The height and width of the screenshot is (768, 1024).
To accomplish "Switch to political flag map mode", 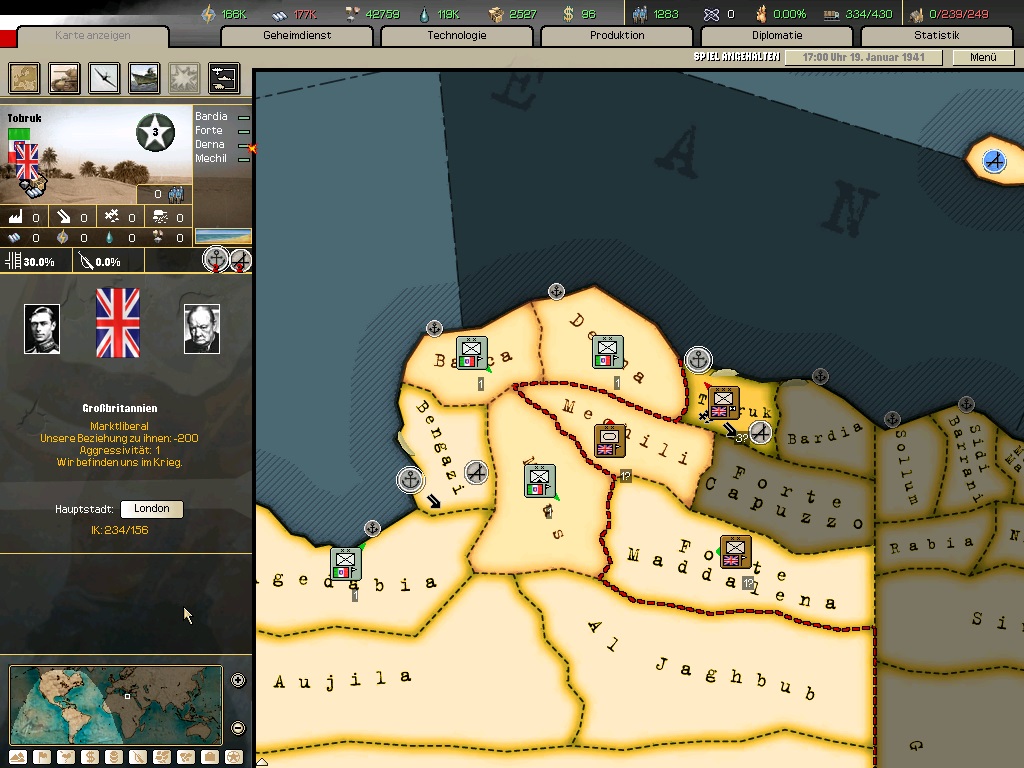I will pyautogui.click(x=42, y=757).
